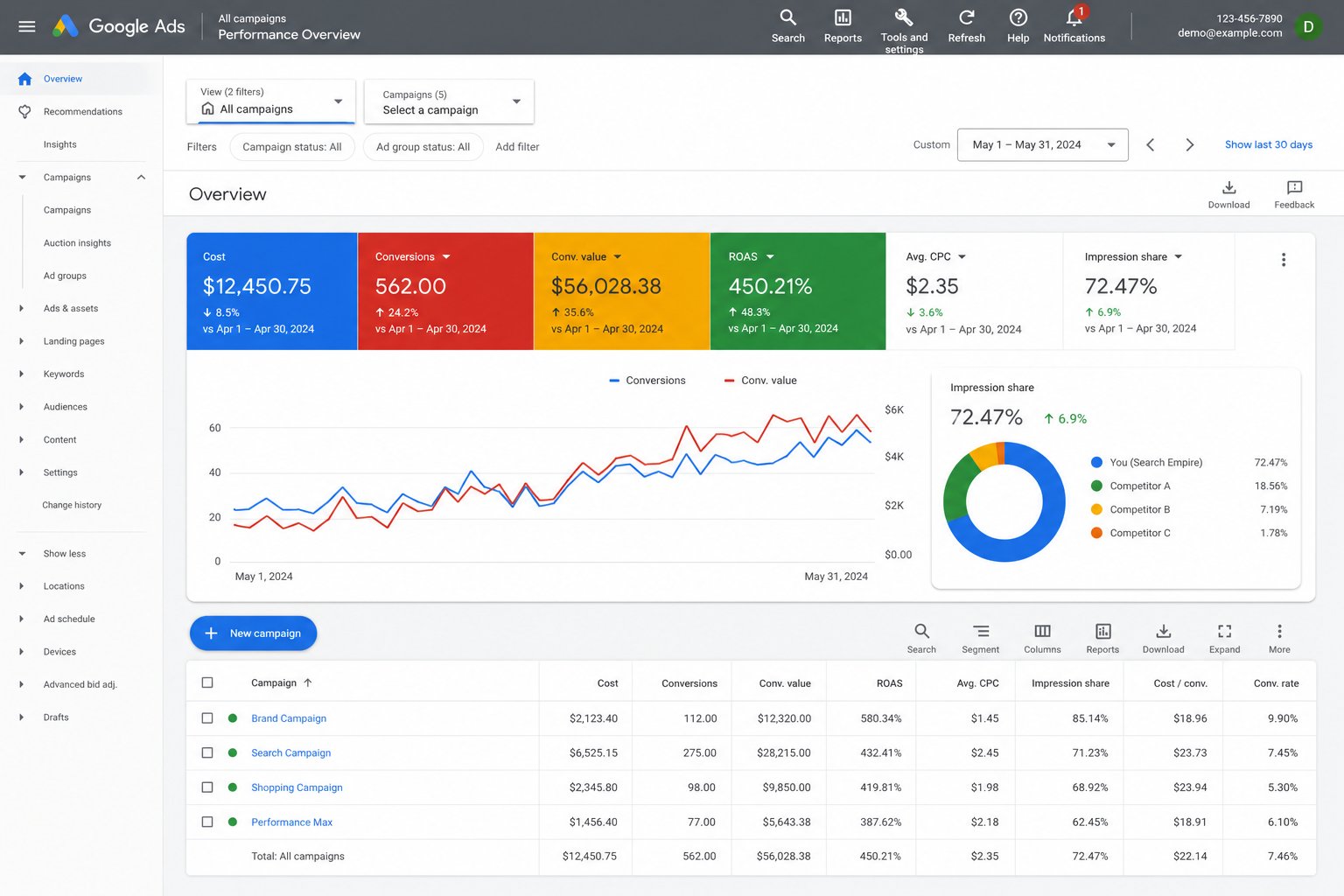Open the date range dropdown

pos(1043,145)
